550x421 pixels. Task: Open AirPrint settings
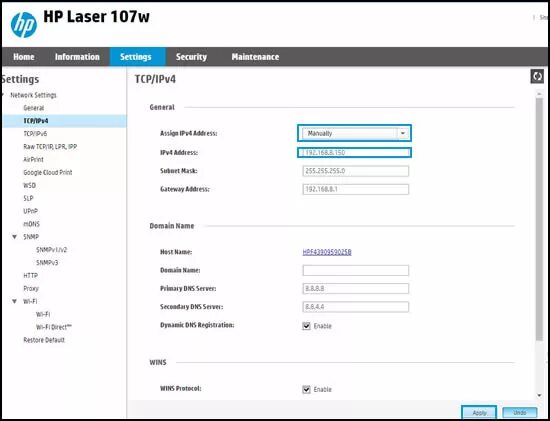click(x=33, y=160)
